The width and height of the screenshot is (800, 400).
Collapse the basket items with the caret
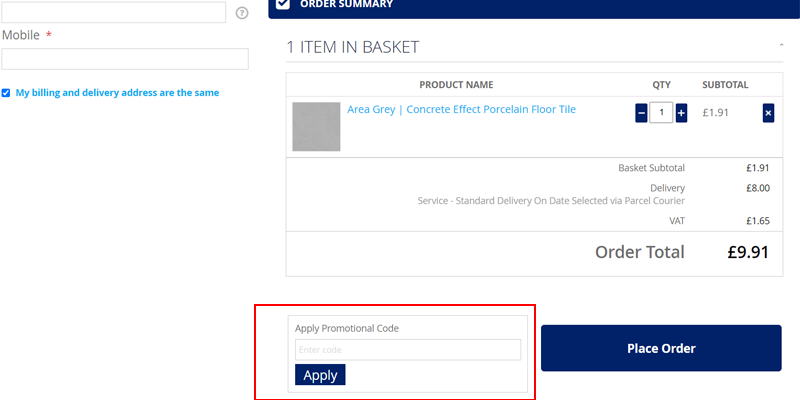[781, 46]
